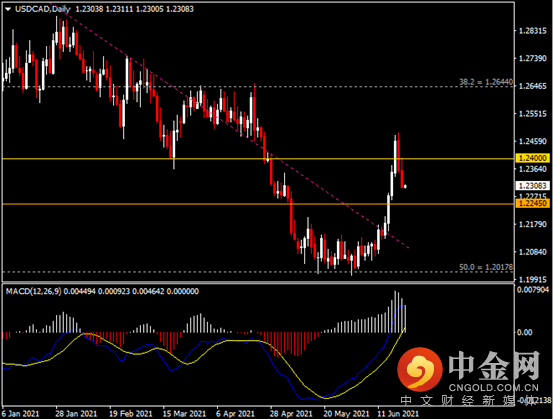Click the current price 1.23083 tag
The width and height of the screenshot is (554, 419).
(533, 185)
